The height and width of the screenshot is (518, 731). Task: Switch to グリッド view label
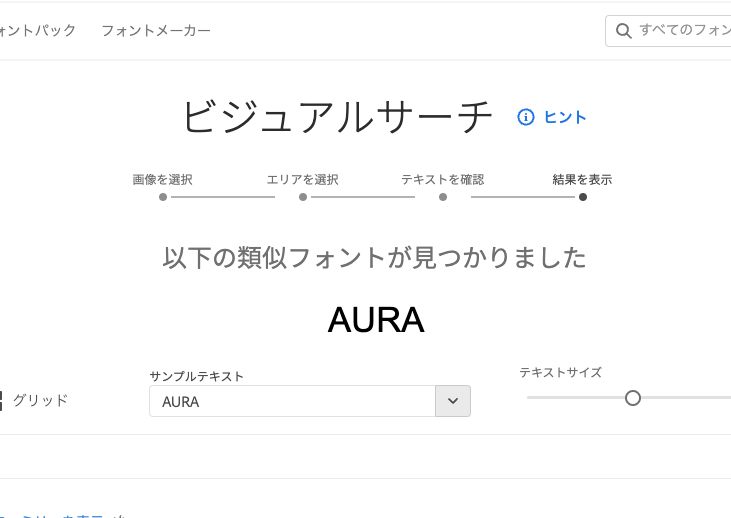[x=41, y=400]
